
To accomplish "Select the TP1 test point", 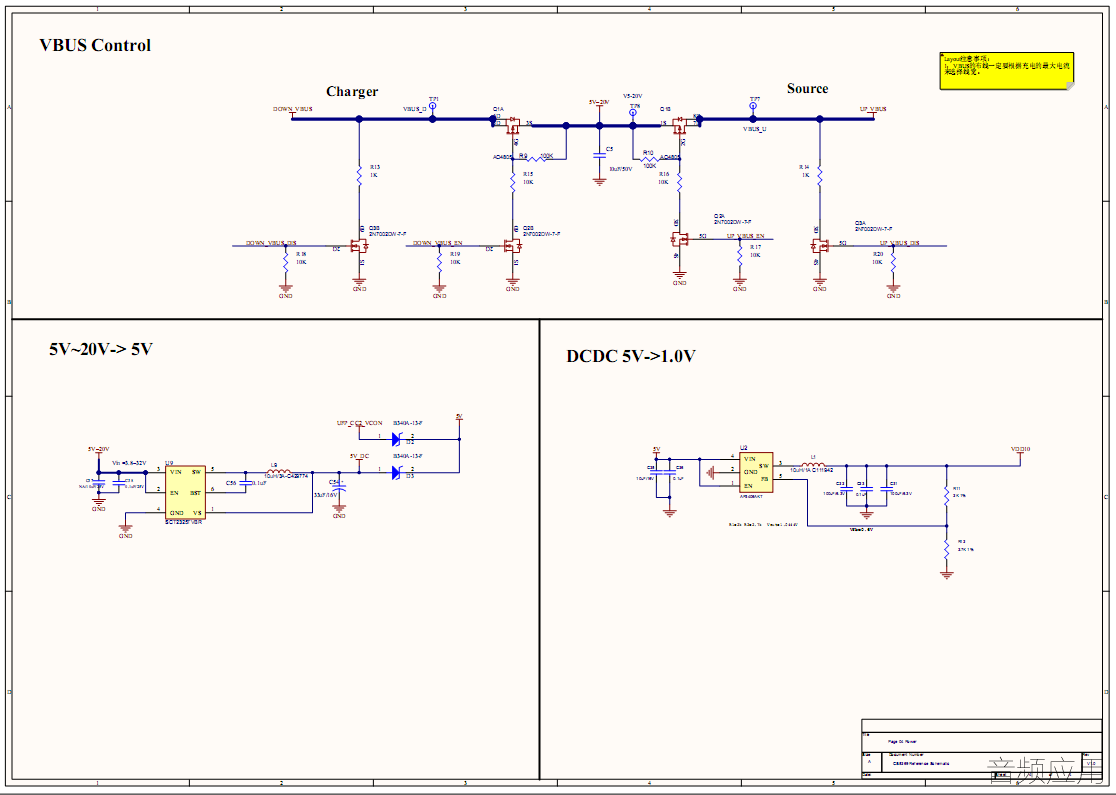I will click(x=433, y=105).
